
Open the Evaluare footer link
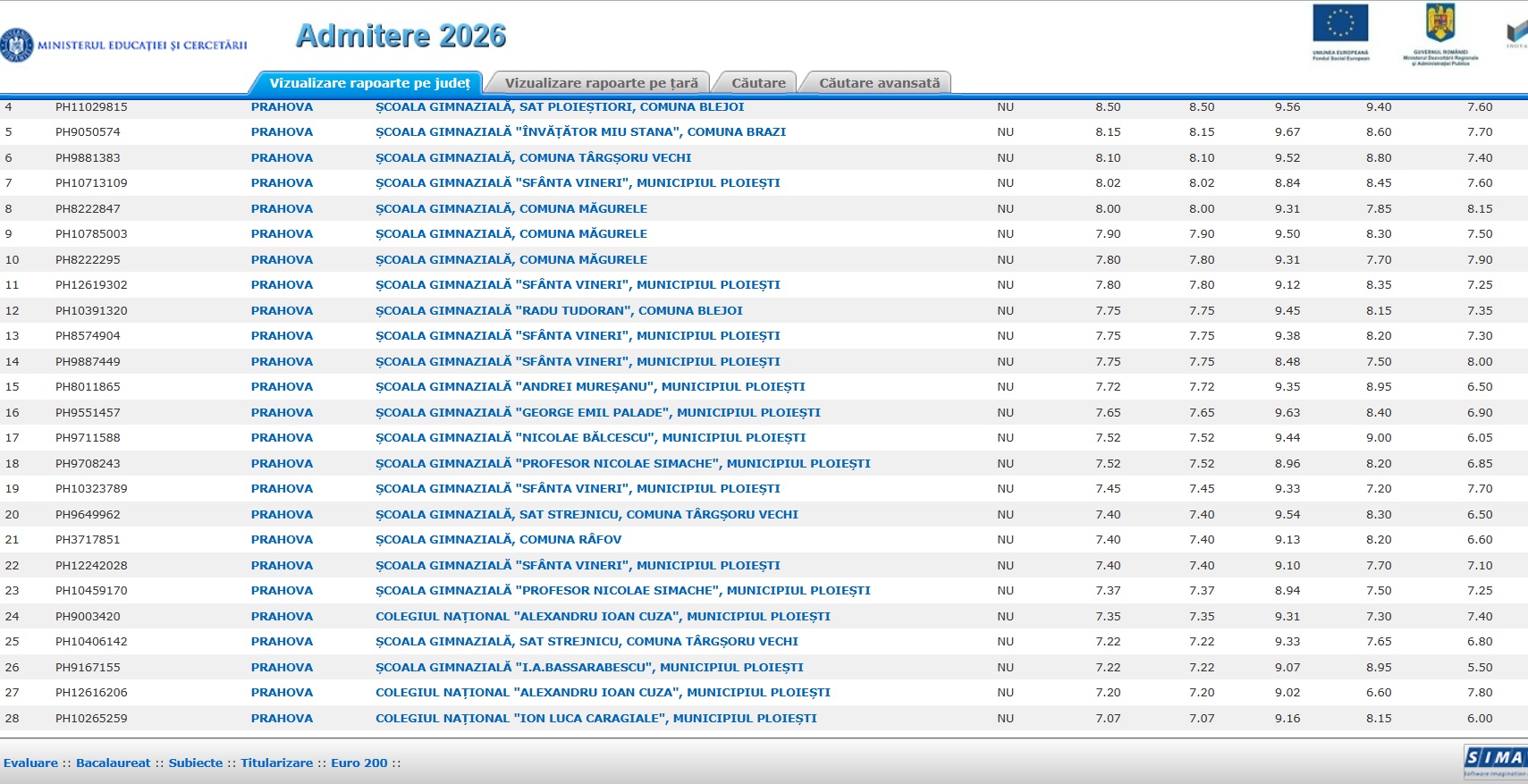click(x=30, y=763)
